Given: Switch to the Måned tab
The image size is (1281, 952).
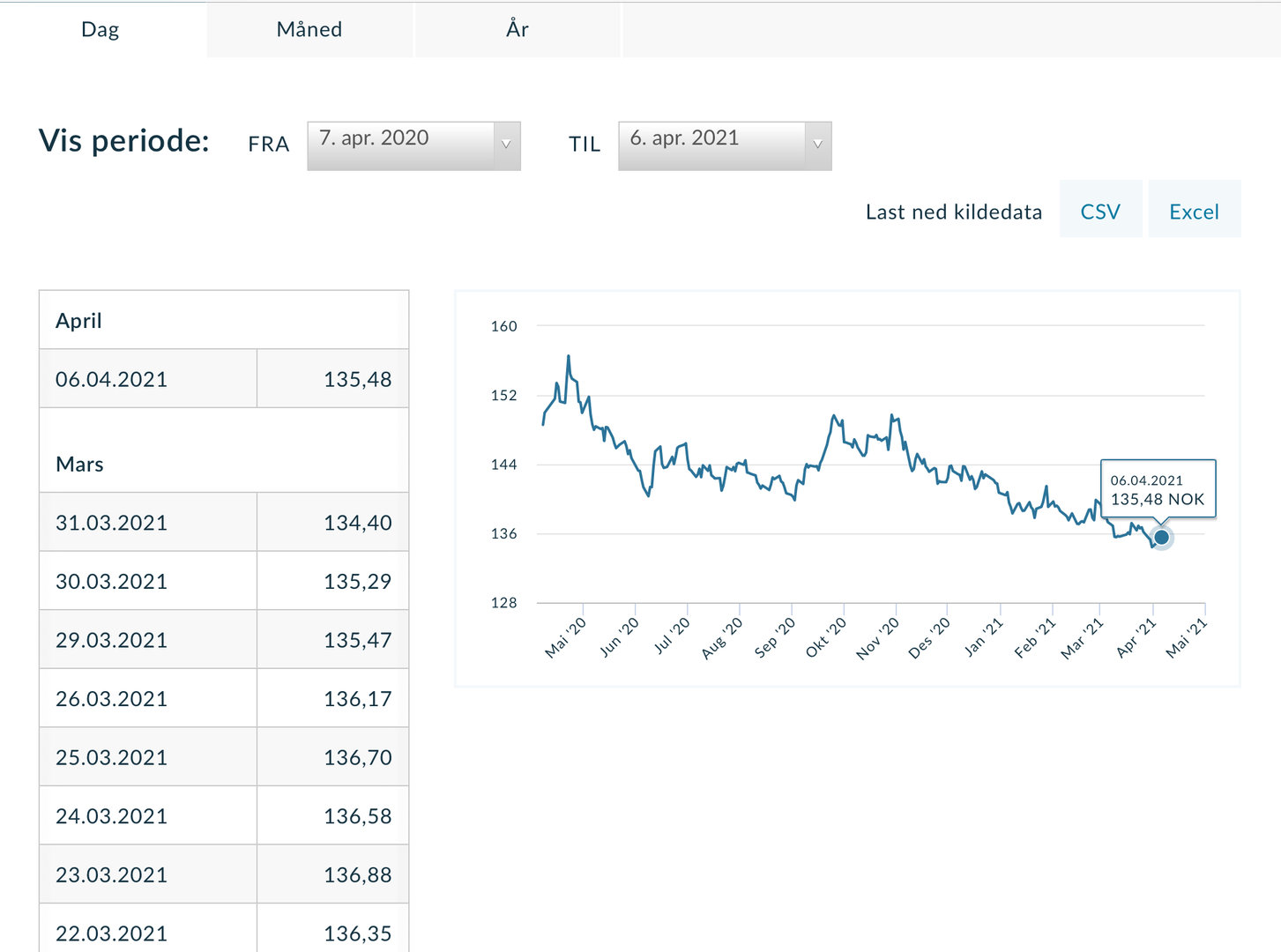Looking at the screenshot, I should pos(309,29).
